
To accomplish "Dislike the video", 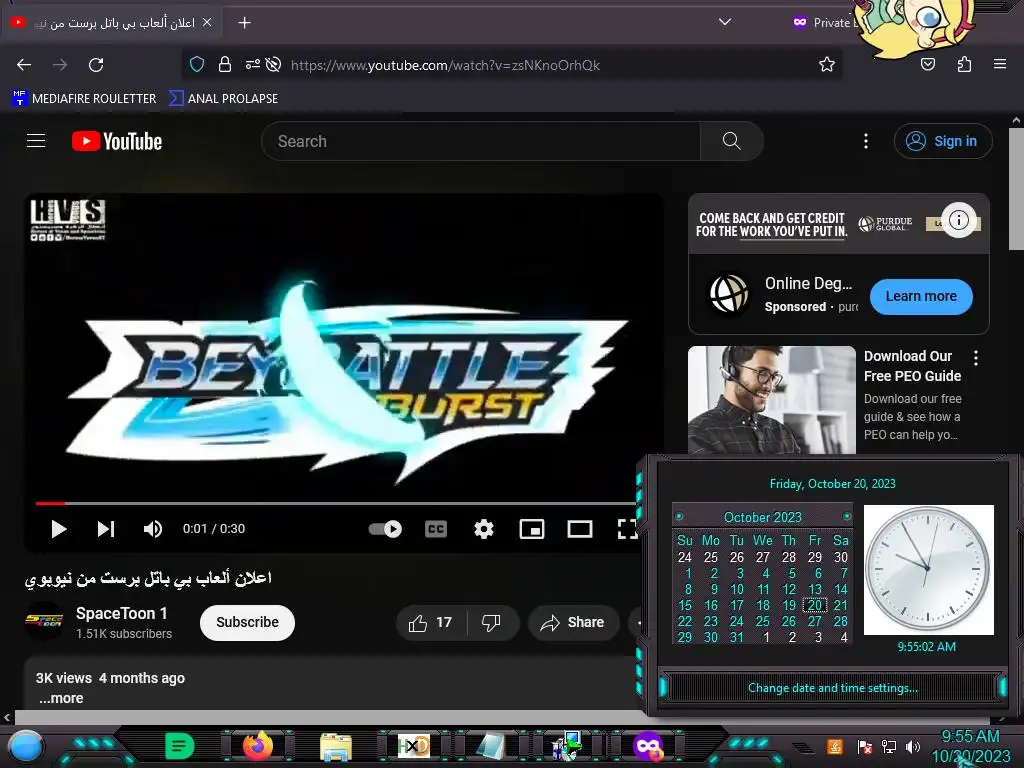I will click(492, 622).
